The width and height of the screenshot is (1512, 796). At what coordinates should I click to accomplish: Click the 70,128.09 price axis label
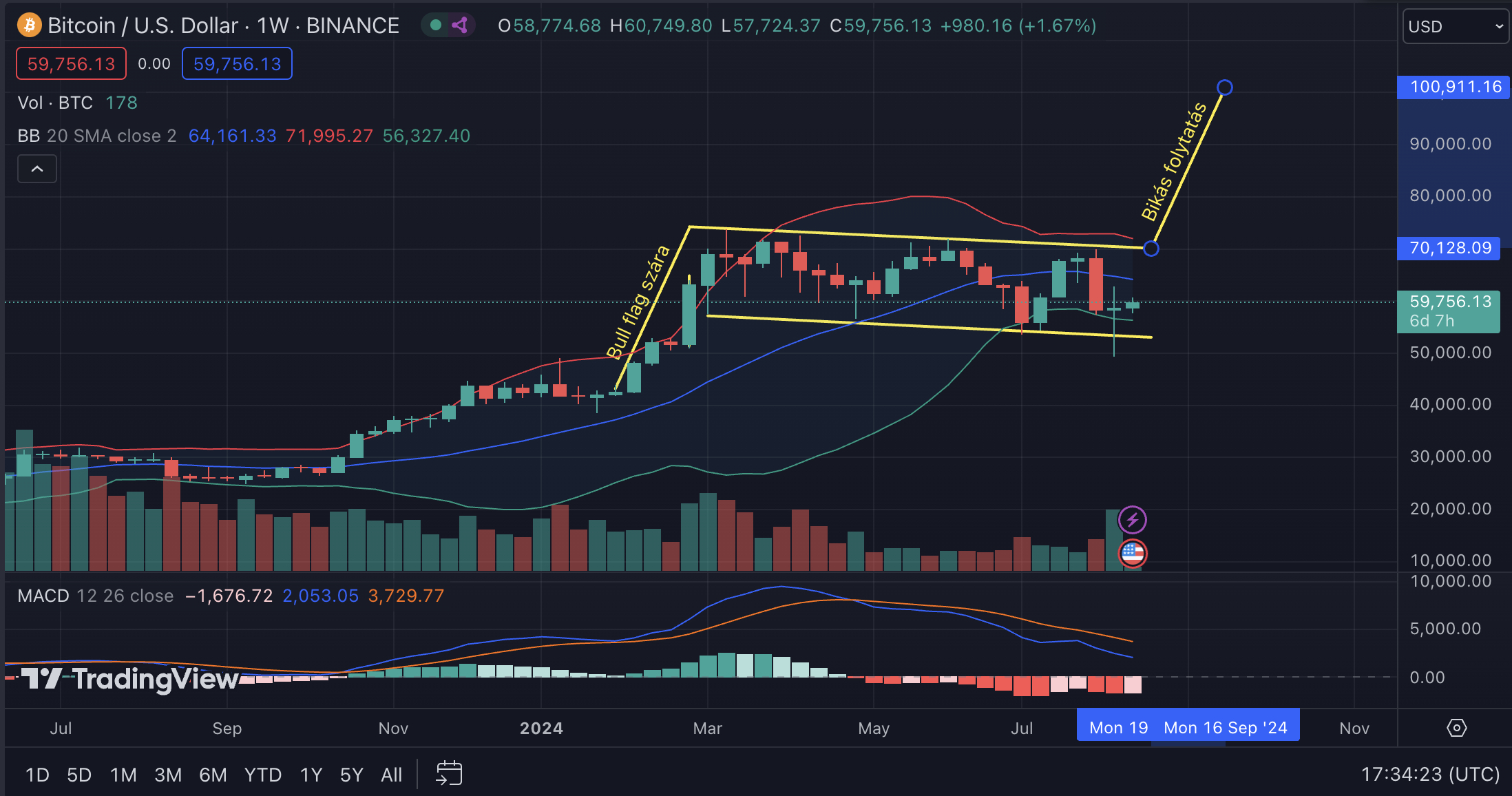[1449, 248]
